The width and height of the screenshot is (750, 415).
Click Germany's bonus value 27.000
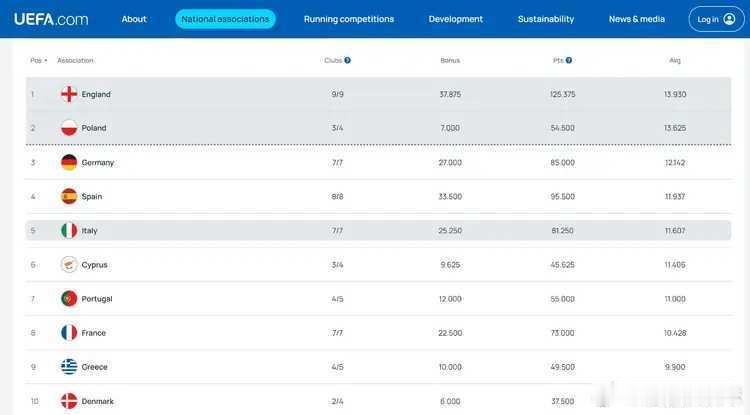pyautogui.click(x=450, y=163)
